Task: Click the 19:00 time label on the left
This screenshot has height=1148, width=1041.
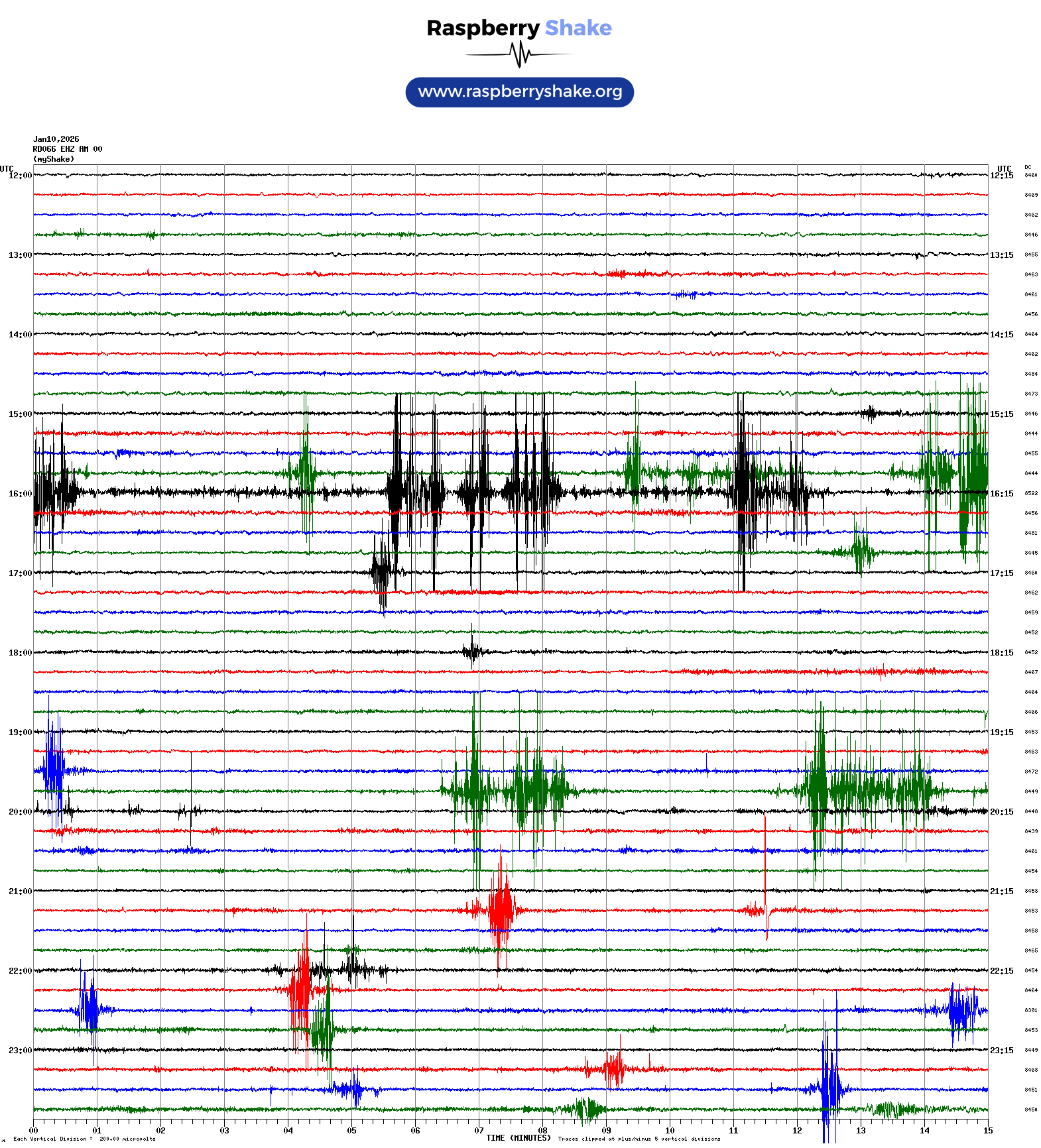Action: tap(20, 732)
